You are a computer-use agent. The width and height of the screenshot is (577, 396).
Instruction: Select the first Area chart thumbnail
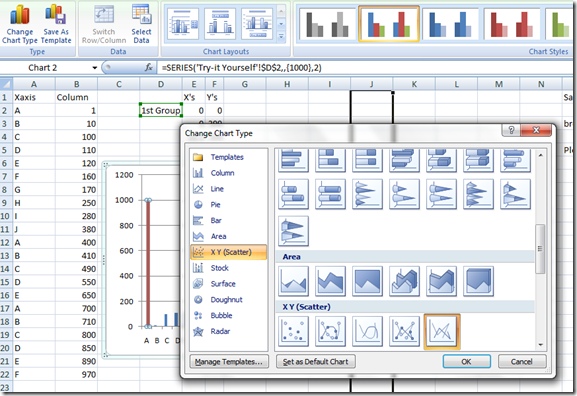(293, 282)
